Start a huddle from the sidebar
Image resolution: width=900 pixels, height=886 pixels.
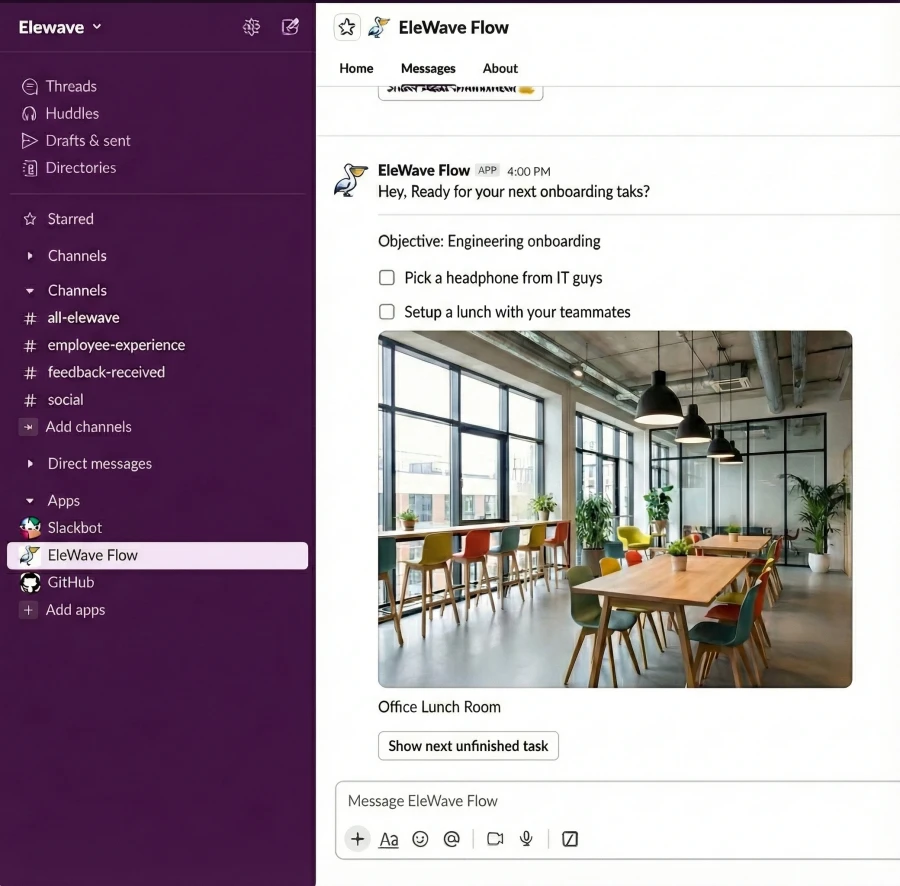coord(71,113)
